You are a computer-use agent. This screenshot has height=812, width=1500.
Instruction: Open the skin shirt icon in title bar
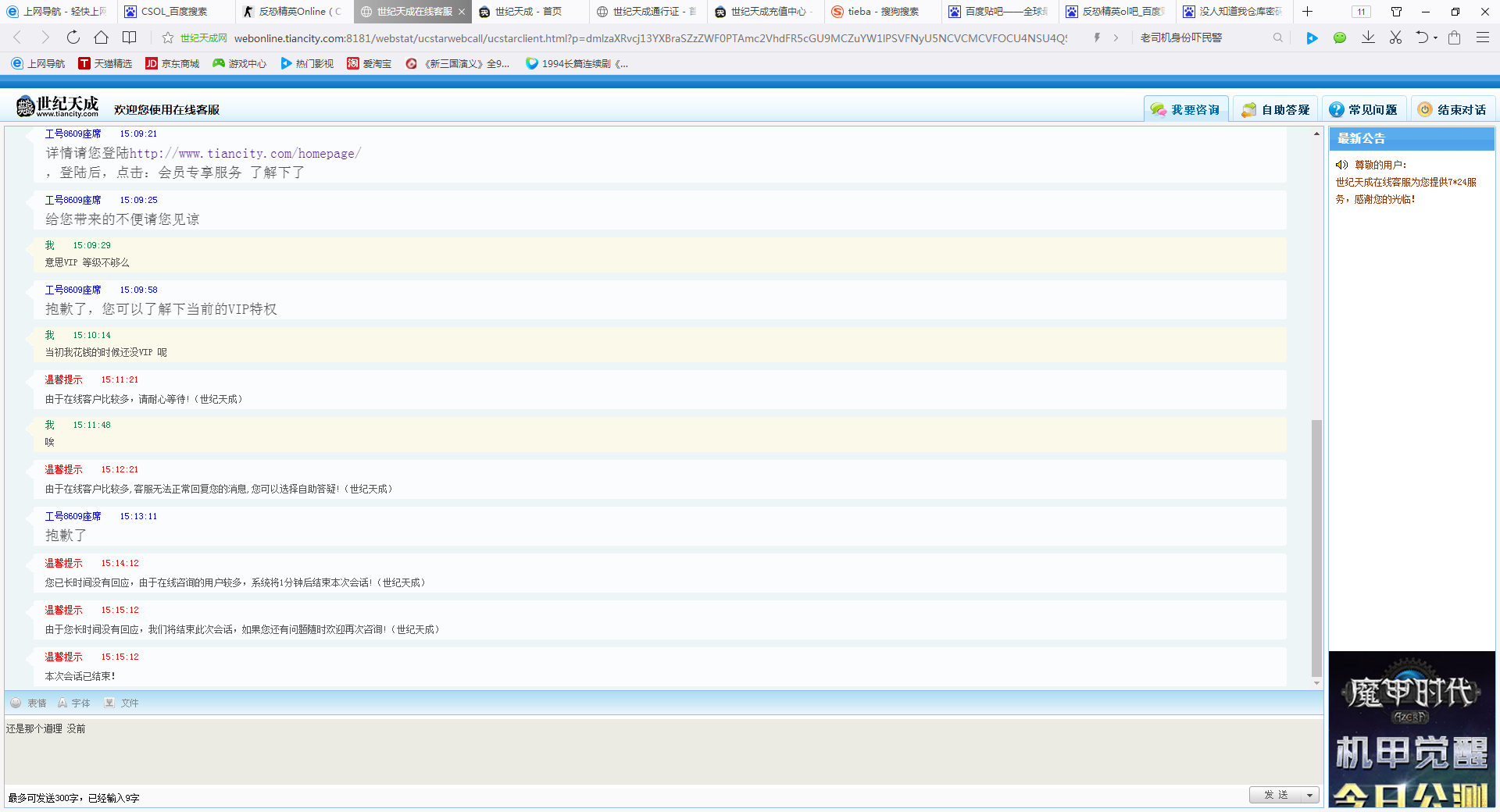pyautogui.click(x=1396, y=12)
